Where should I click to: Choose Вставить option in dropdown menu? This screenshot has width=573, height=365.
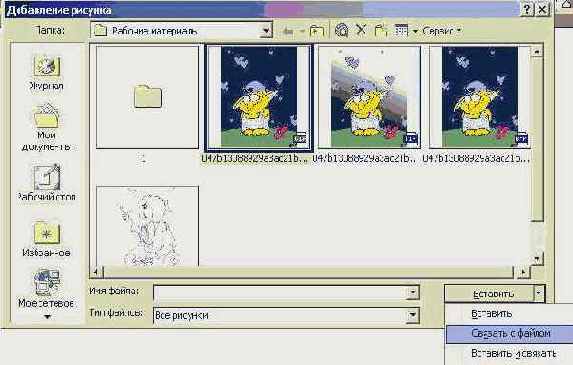point(492,313)
